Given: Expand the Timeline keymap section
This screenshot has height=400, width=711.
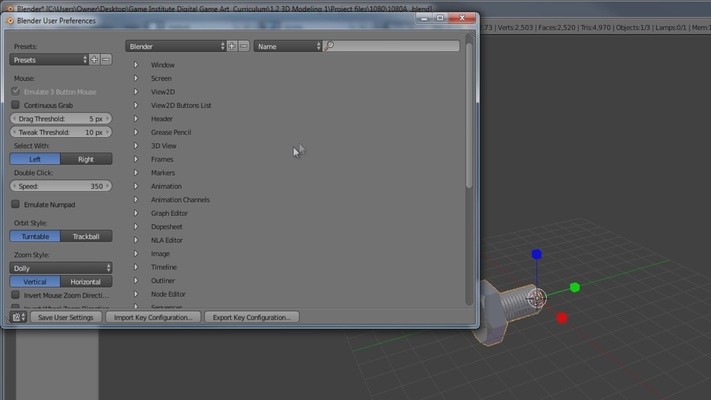Looking at the screenshot, I should (x=136, y=267).
